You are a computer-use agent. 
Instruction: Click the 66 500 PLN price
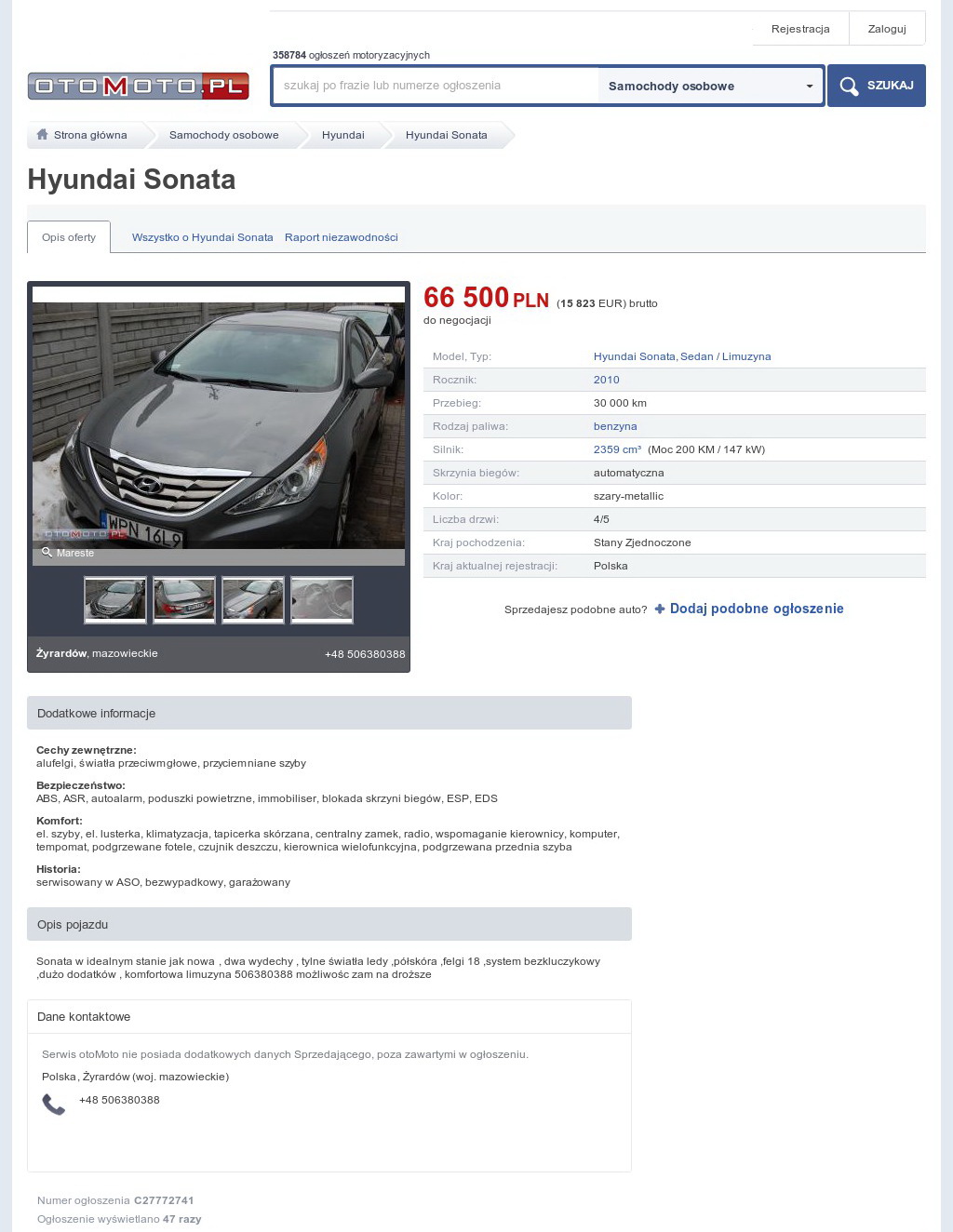click(486, 298)
